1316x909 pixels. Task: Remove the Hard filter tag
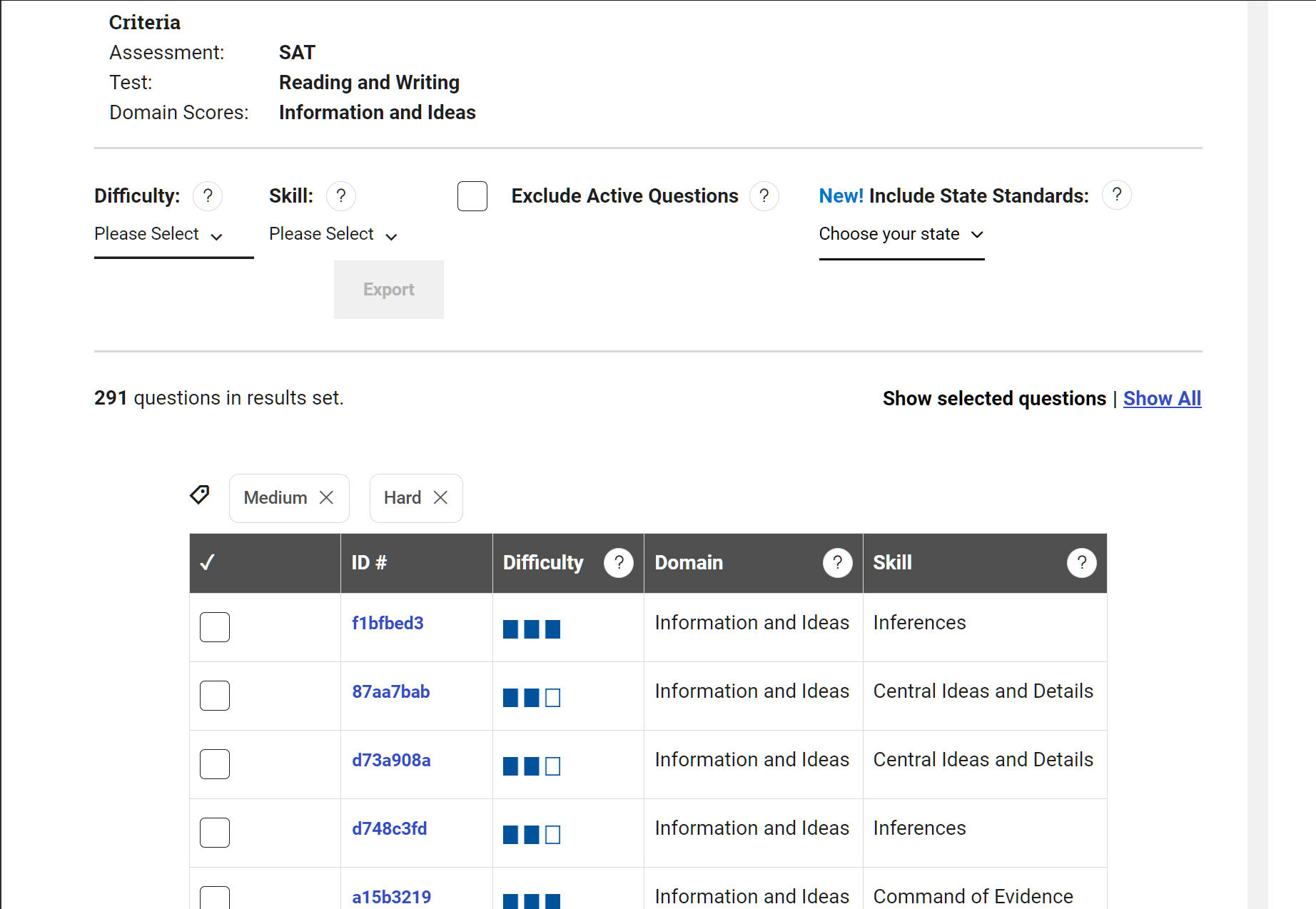click(440, 498)
